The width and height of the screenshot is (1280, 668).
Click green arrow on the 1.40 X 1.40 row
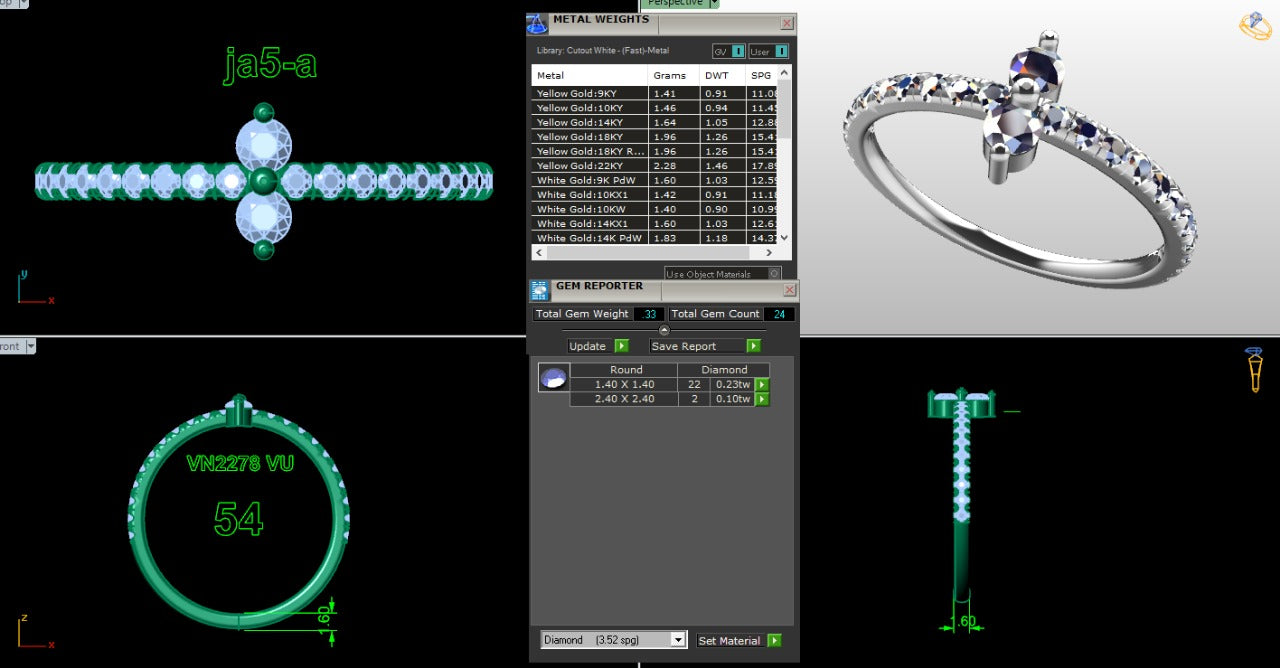click(762, 385)
